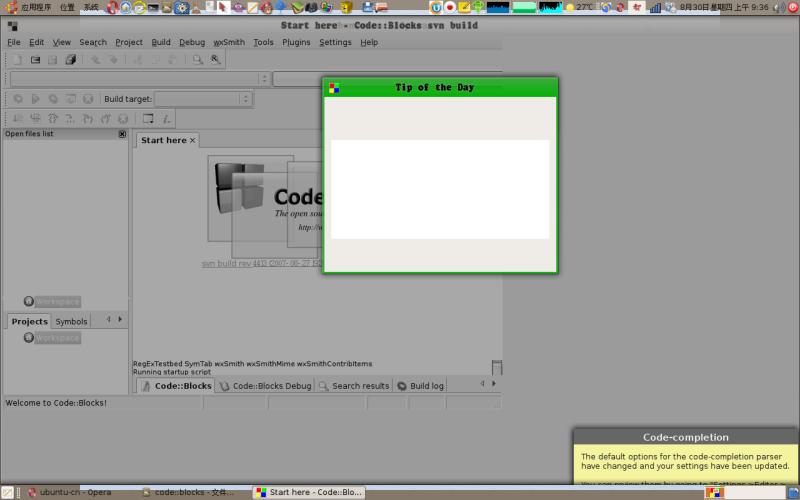
Task: Click the left arrow of the log tabs
Action: pyautogui.click(x=482, y=383)
